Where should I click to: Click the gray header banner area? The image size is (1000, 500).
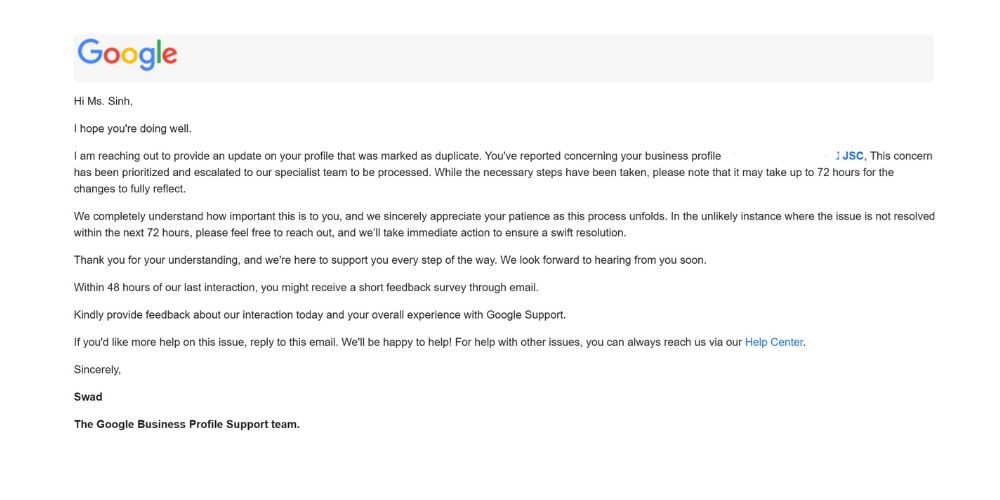point(503,58)
